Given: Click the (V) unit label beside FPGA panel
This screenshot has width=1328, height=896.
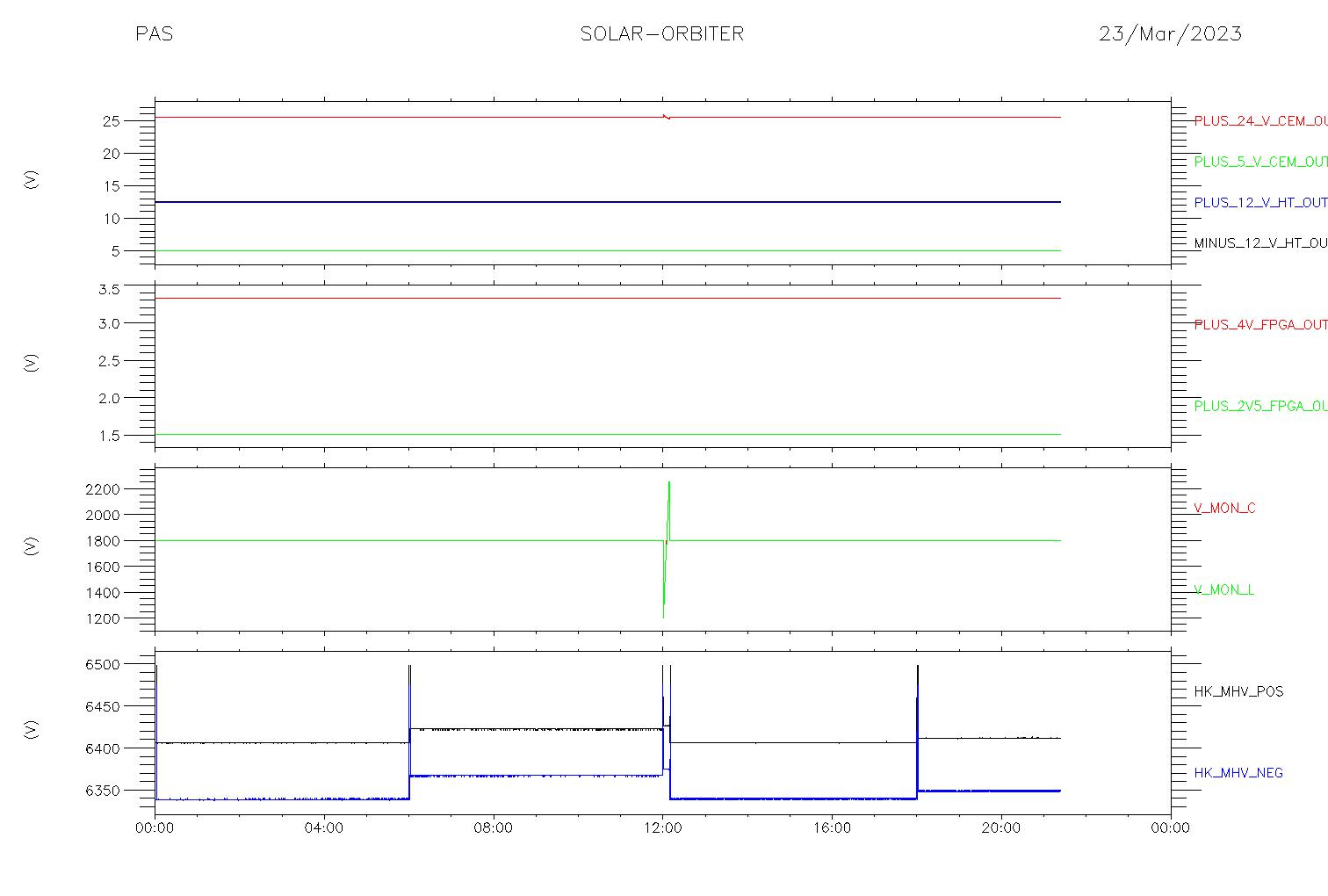Looking at the screenshot, I should tap(32, 363).
